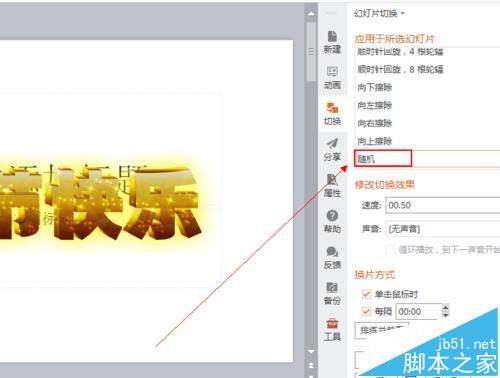Viewport: 500px width, 378px height.
Task: Open the 属性 (Properties) sidebar icon
Action: click(332, 186)
